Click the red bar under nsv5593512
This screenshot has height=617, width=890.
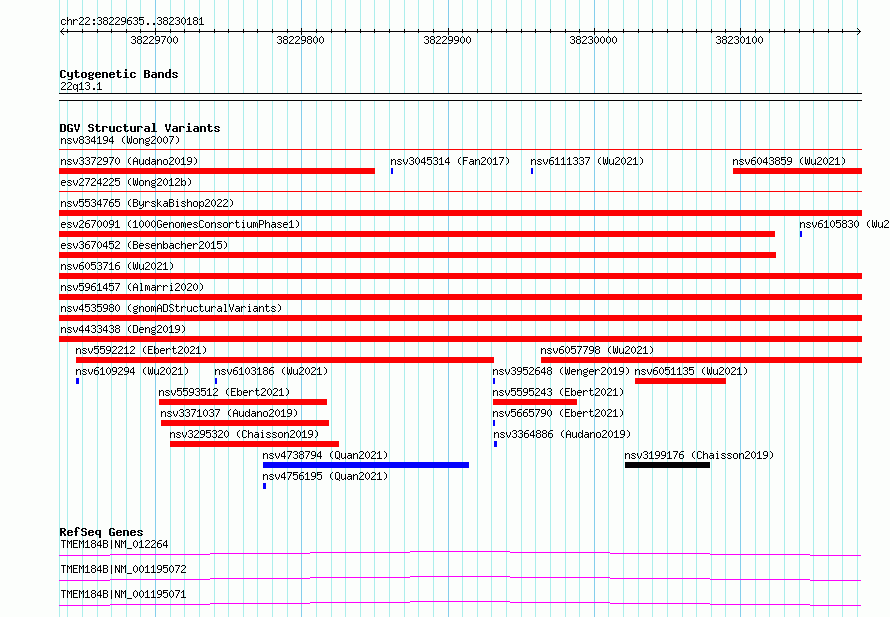pos(243,402)
